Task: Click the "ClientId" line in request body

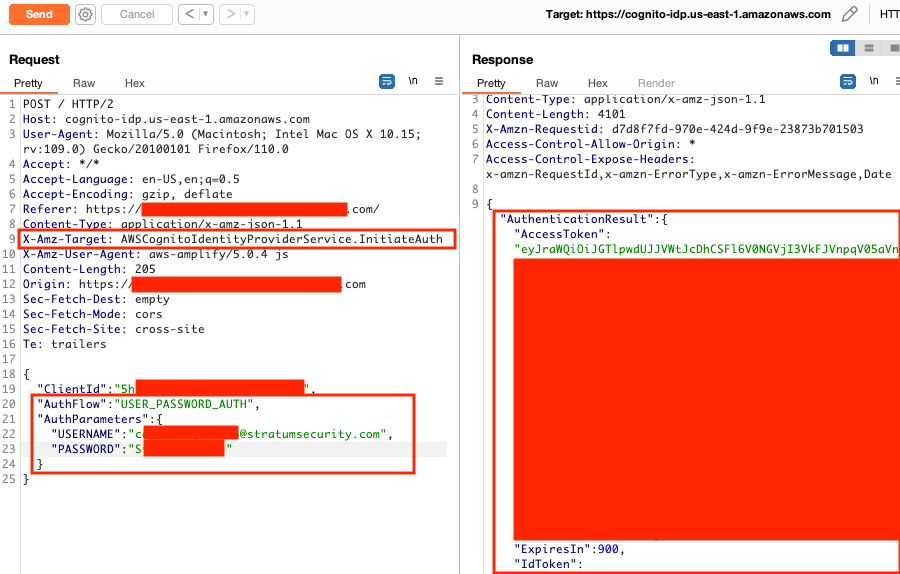Action: [x=177, y=389]
